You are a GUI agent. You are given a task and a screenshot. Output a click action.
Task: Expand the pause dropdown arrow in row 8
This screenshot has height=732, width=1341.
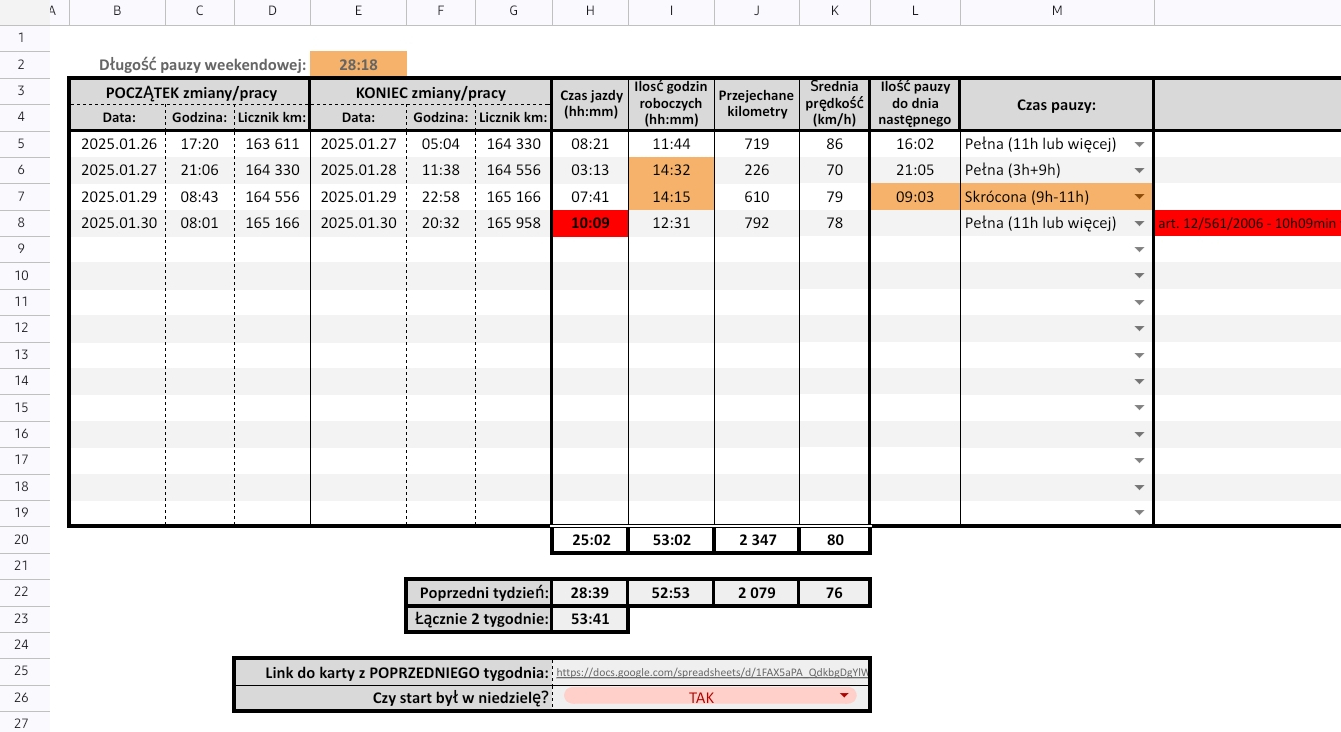pos(1138,223)
